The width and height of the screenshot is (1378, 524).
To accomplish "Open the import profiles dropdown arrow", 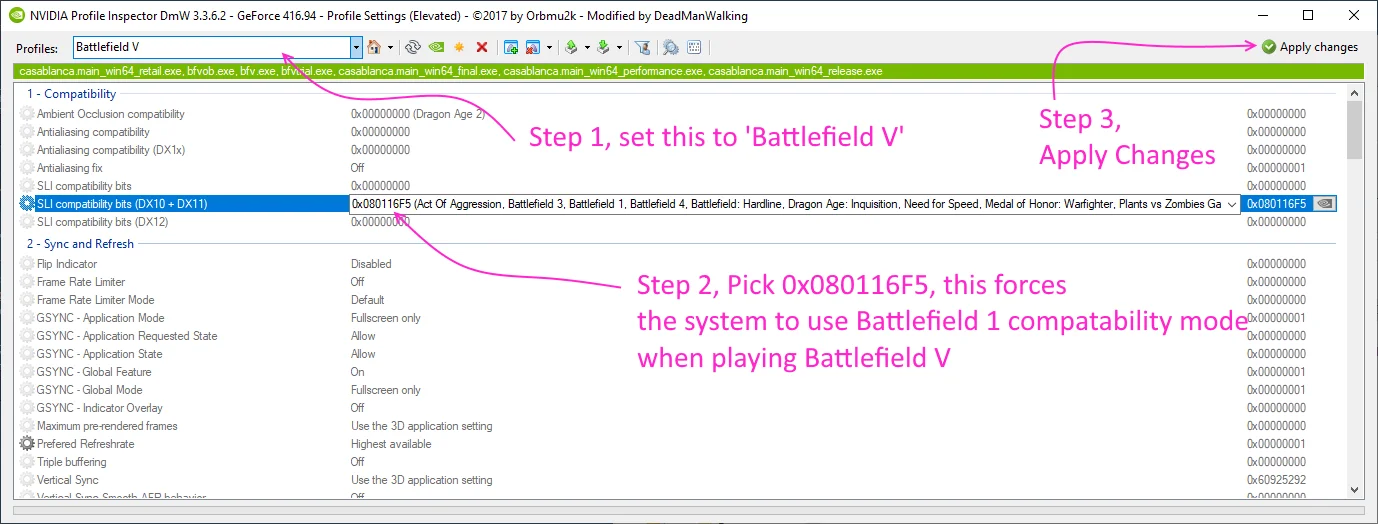I will 619,47.
